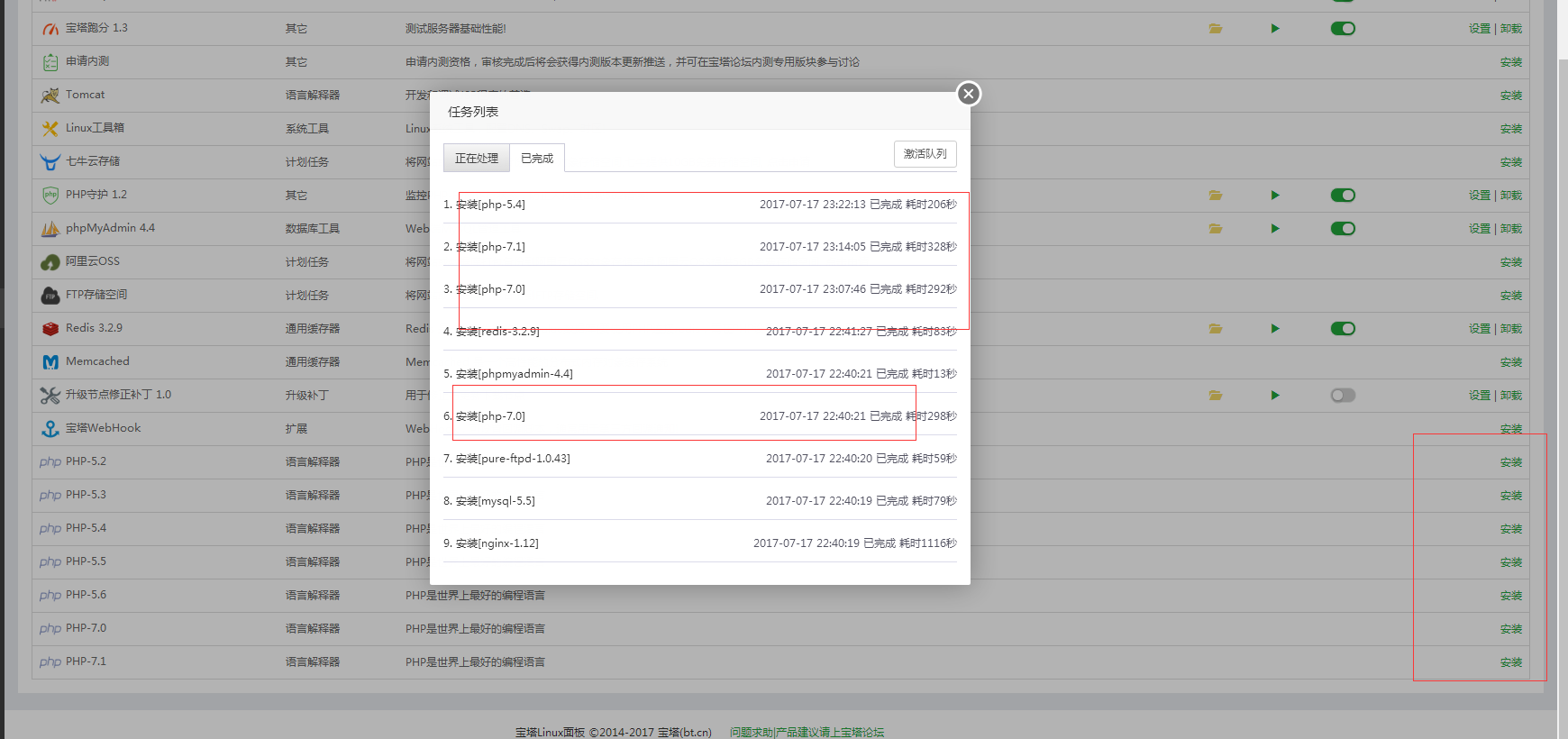Click phpMyAdmin sailboat icon

pos(50,229)
